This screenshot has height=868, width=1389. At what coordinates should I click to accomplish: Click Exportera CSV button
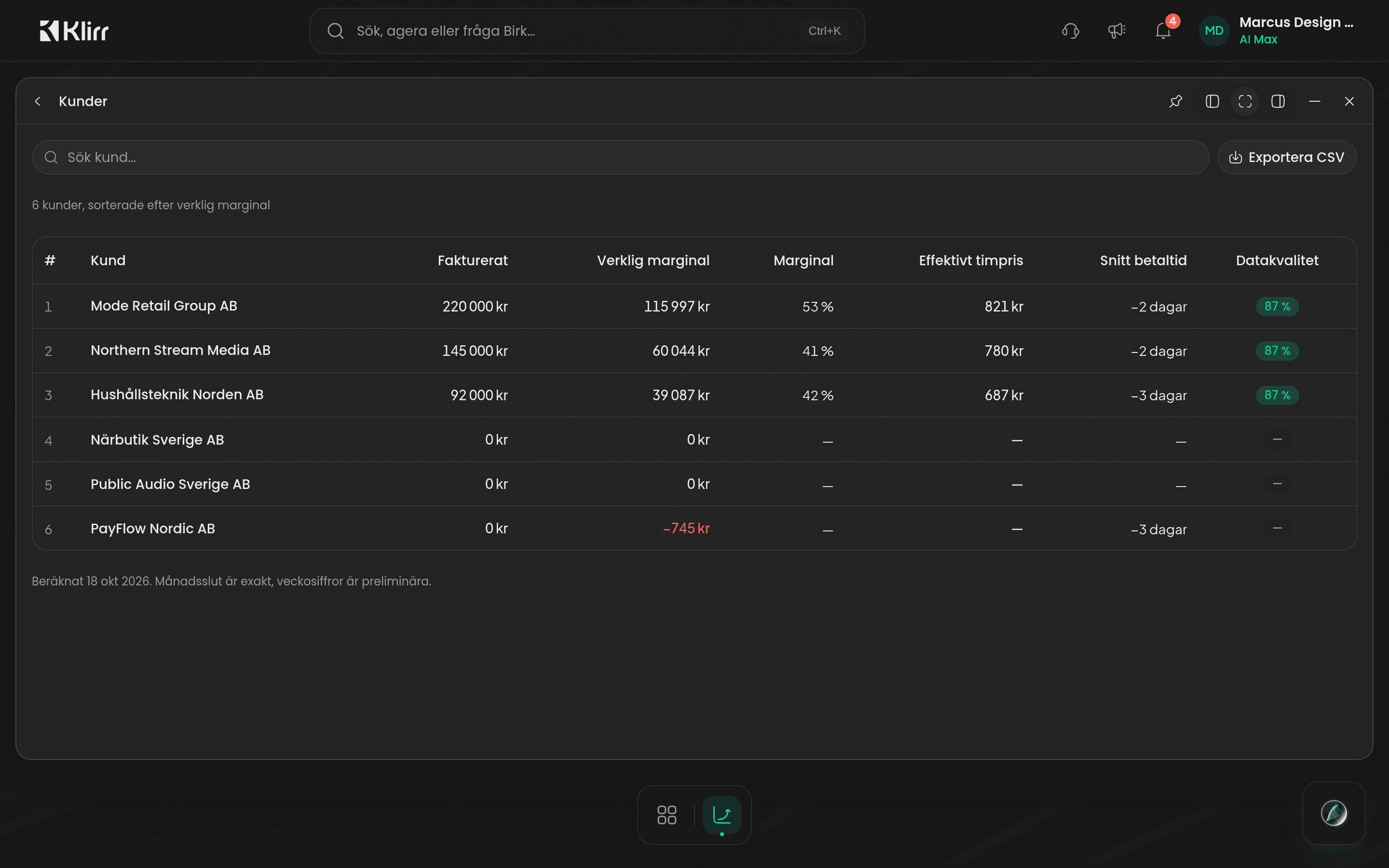(1287, 157)
